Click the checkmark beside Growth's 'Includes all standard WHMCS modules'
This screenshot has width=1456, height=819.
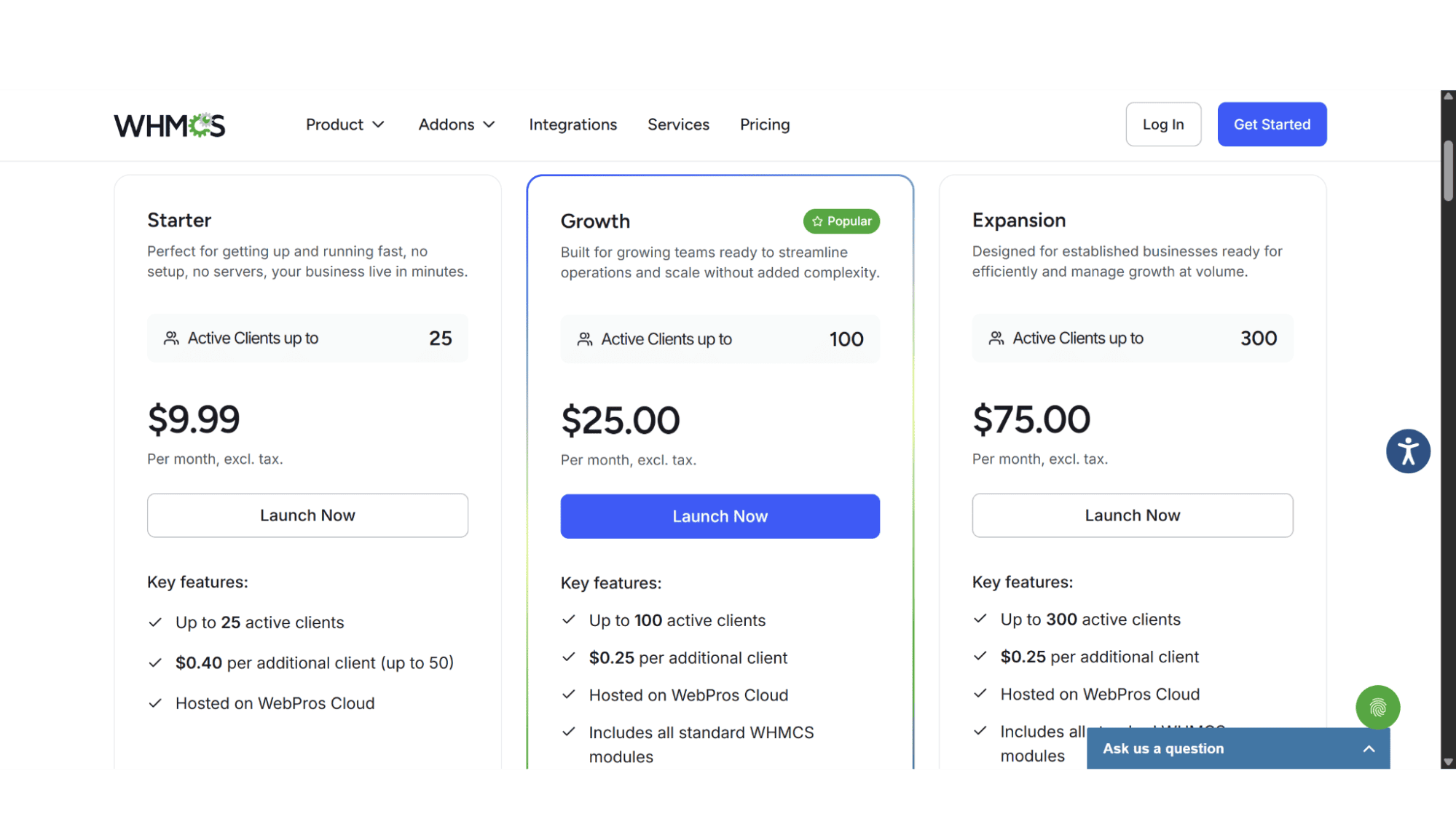tap(569, 732)
